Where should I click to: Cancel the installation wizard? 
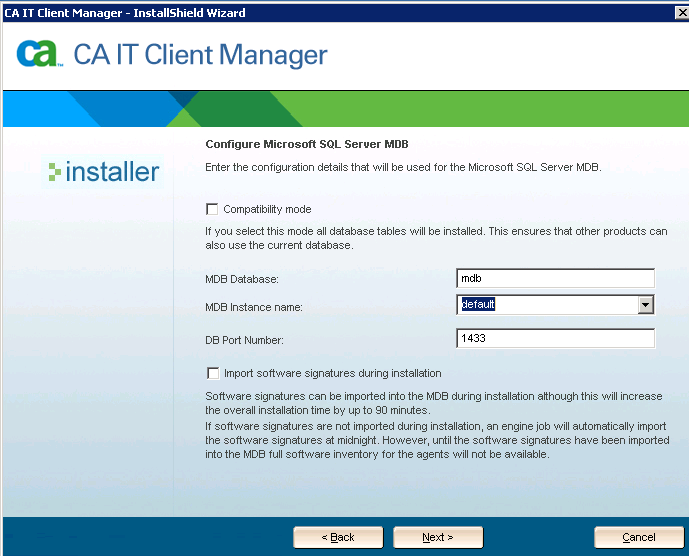(x=639, y=537)
